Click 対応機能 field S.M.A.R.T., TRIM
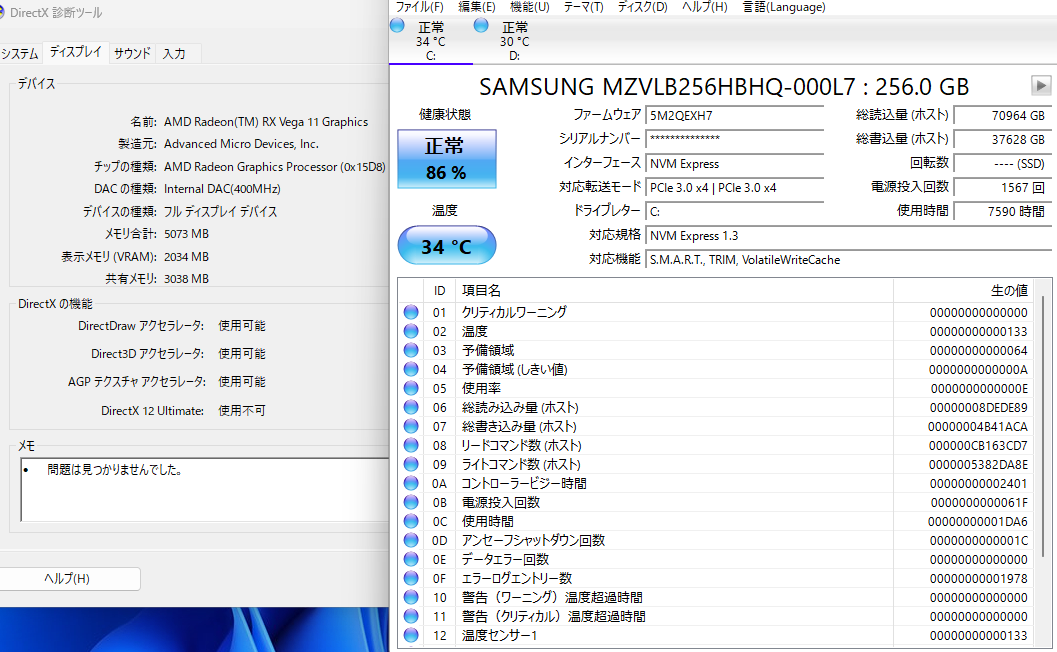1057x652 pixels. (x=848, y=260)
